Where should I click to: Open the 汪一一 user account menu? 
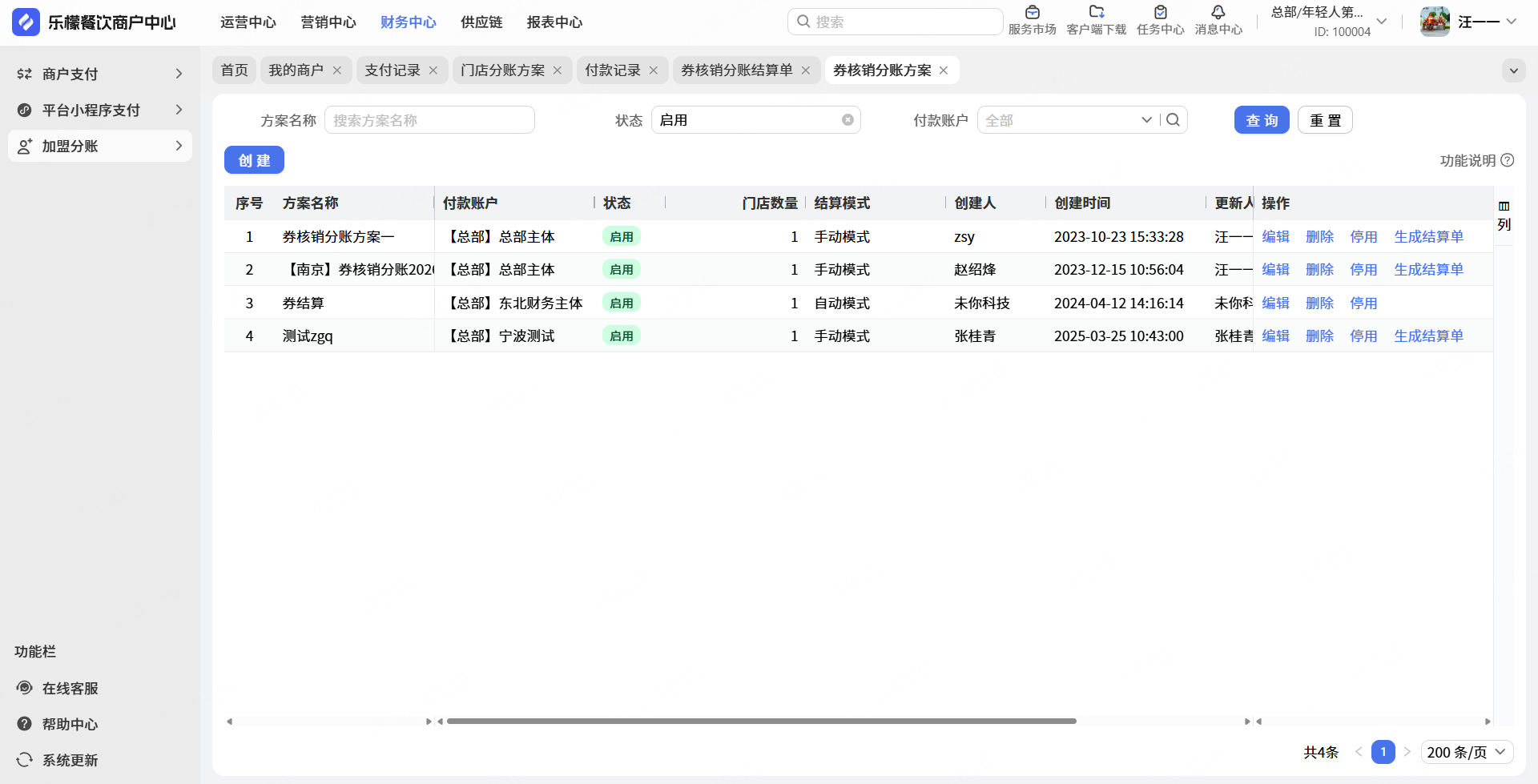[x=1488, y=22]
